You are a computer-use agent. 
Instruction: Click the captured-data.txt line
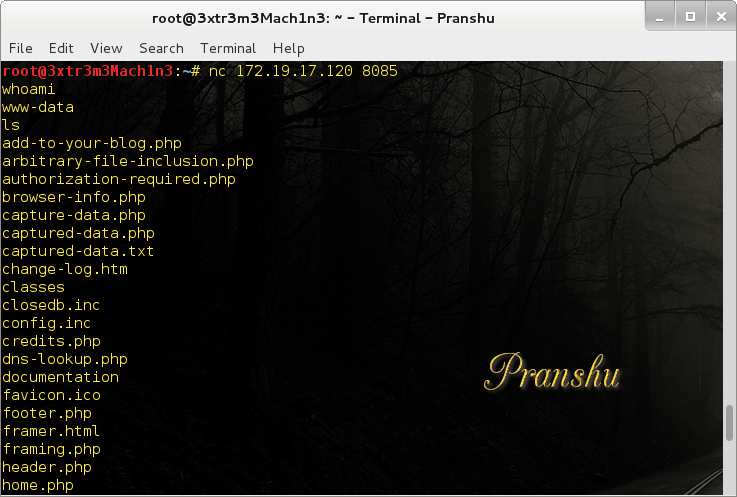(78, 251)
